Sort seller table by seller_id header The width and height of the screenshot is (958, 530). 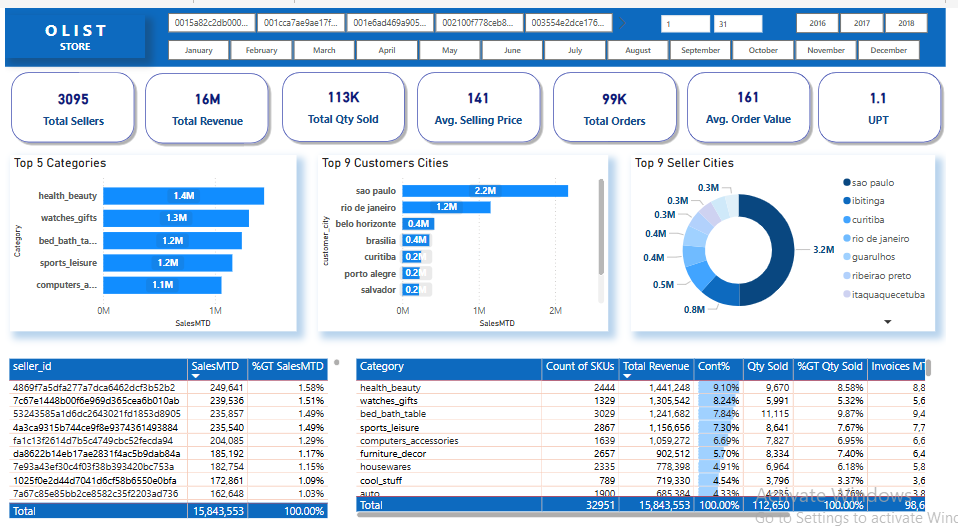pos(98,367)
